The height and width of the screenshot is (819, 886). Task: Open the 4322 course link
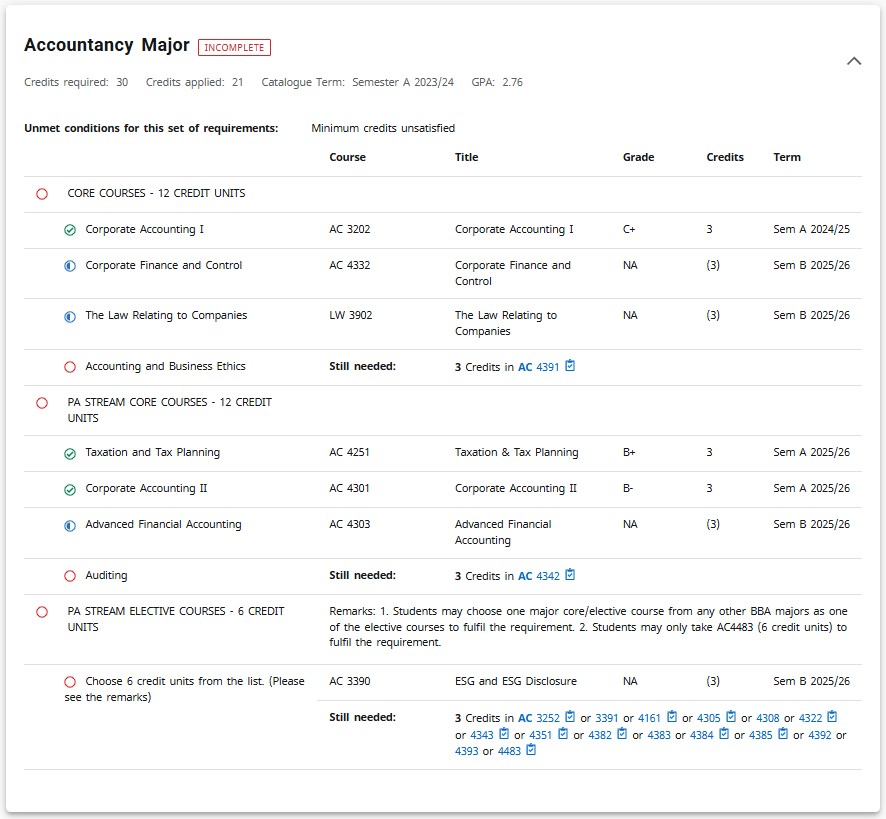pos(810,718)
